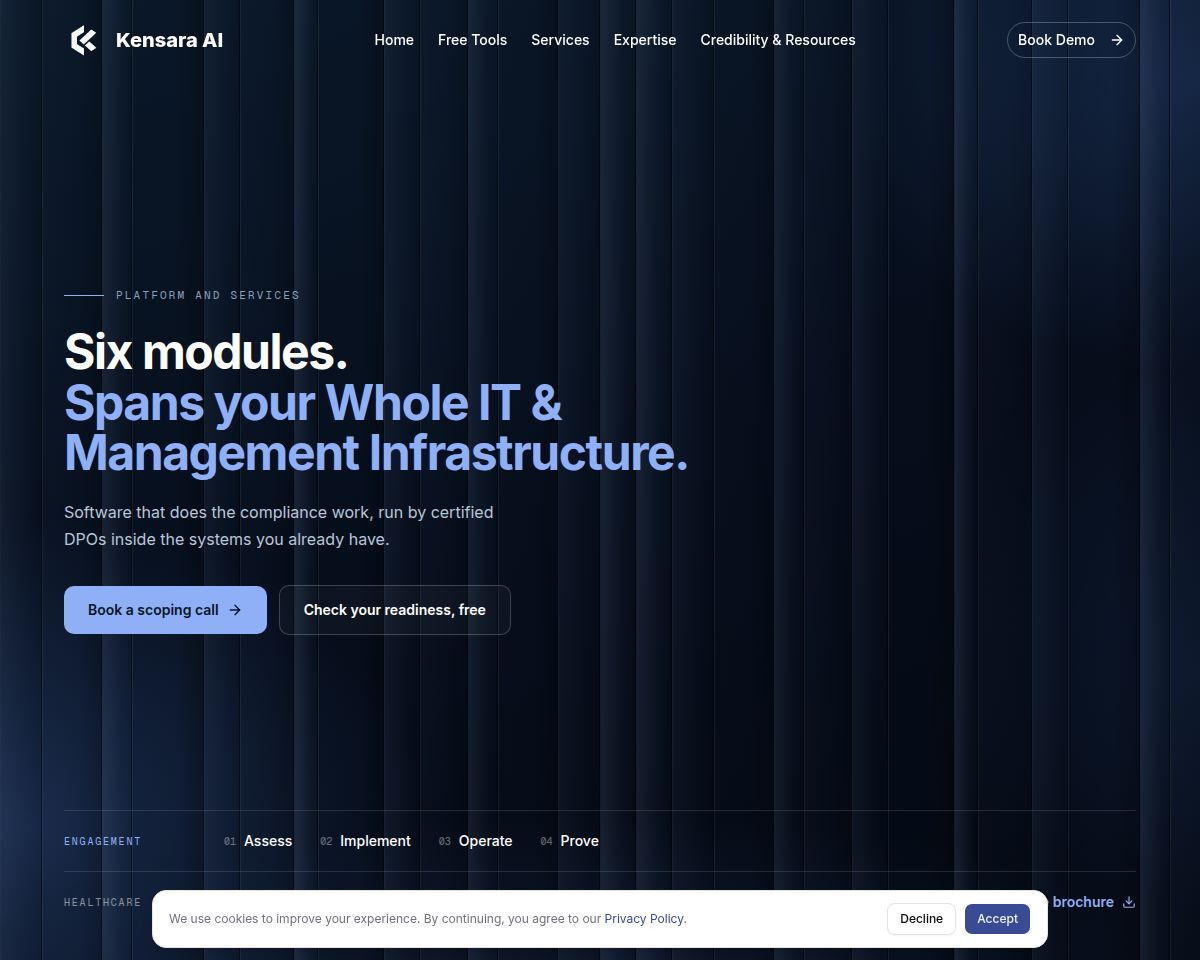The height and width of the screenshot is (960, 1200).
Task: Download the brochure via its link
Action: [1092, 902]
